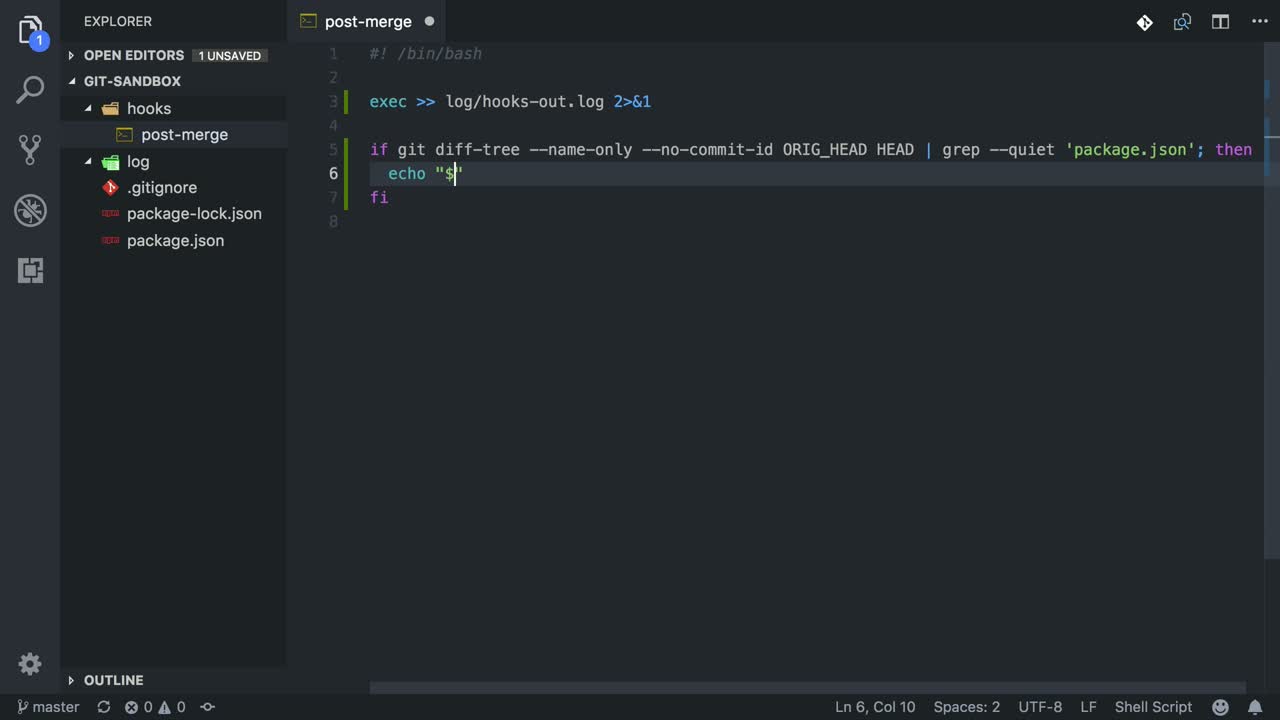This screenshot has height=720, width=1280.
Task: Click 'ORIG_HEAD' in the code on line 5
Action: [825, 149]
